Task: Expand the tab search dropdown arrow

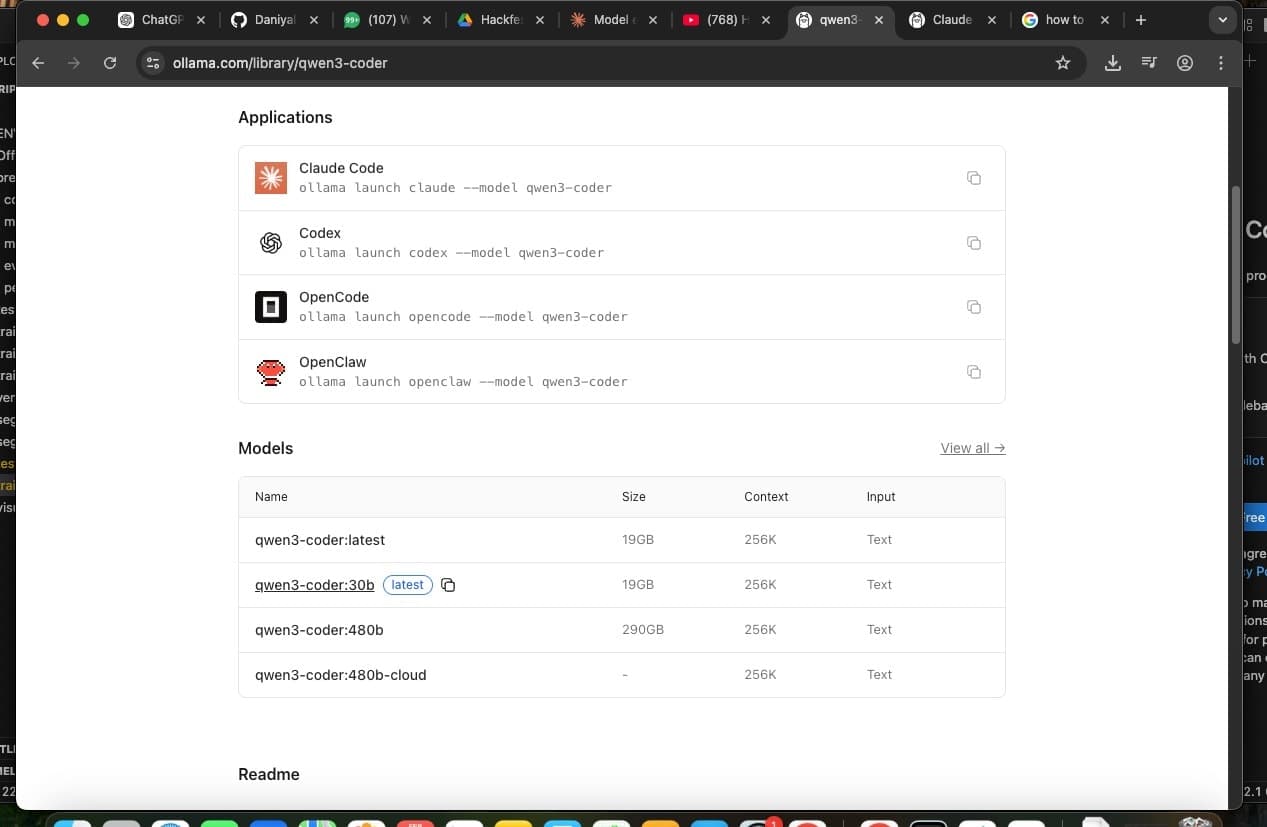Action: point(1222,20)
